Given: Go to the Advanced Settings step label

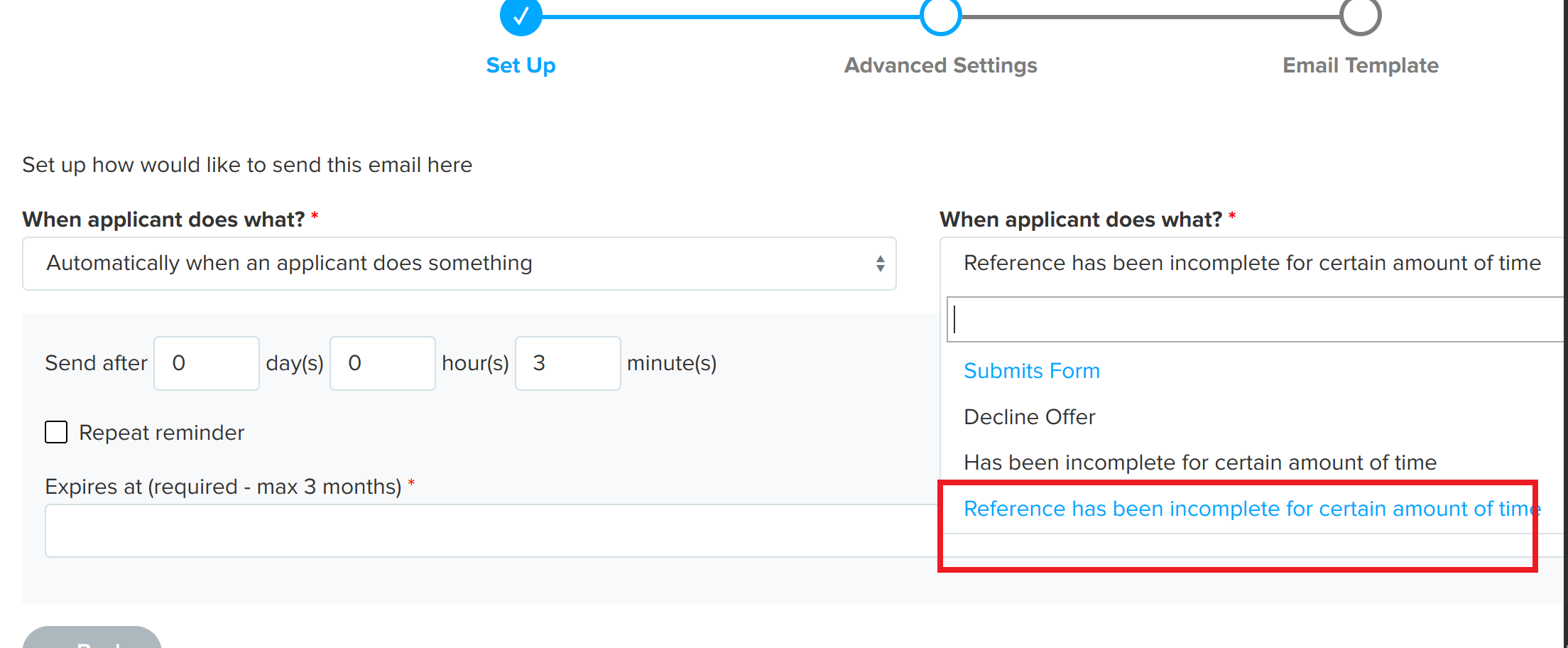Looking at the screenshot, I should tap(940, 65).
